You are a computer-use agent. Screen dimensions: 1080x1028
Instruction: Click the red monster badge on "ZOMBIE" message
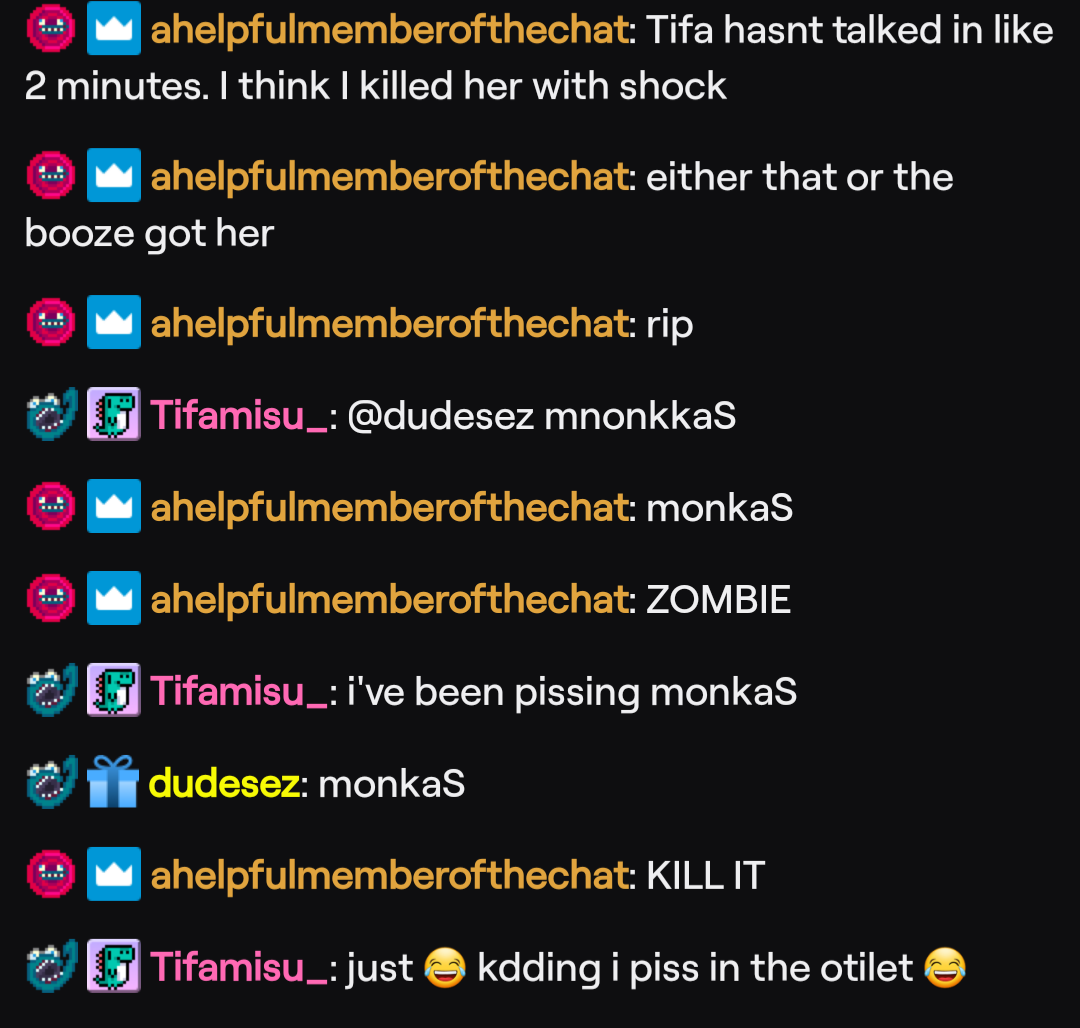click(51, 598)
